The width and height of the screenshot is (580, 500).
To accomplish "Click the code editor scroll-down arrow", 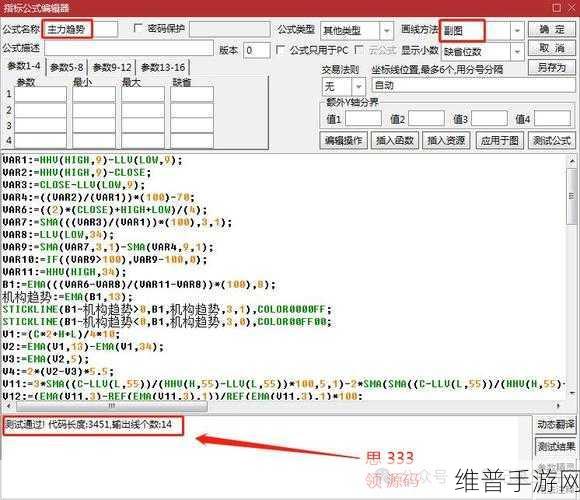I will click(x=571, y=393).
